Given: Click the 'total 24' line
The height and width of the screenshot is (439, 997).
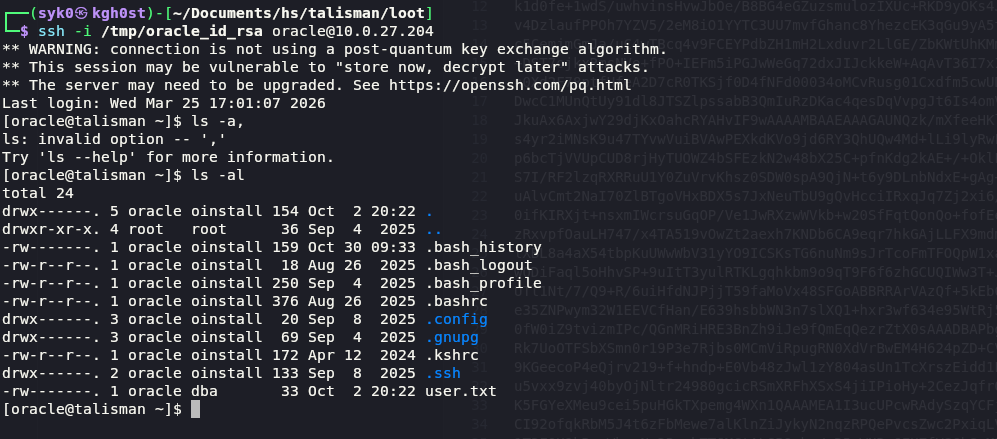Looking at the screenshot, I should pos(38,193).
